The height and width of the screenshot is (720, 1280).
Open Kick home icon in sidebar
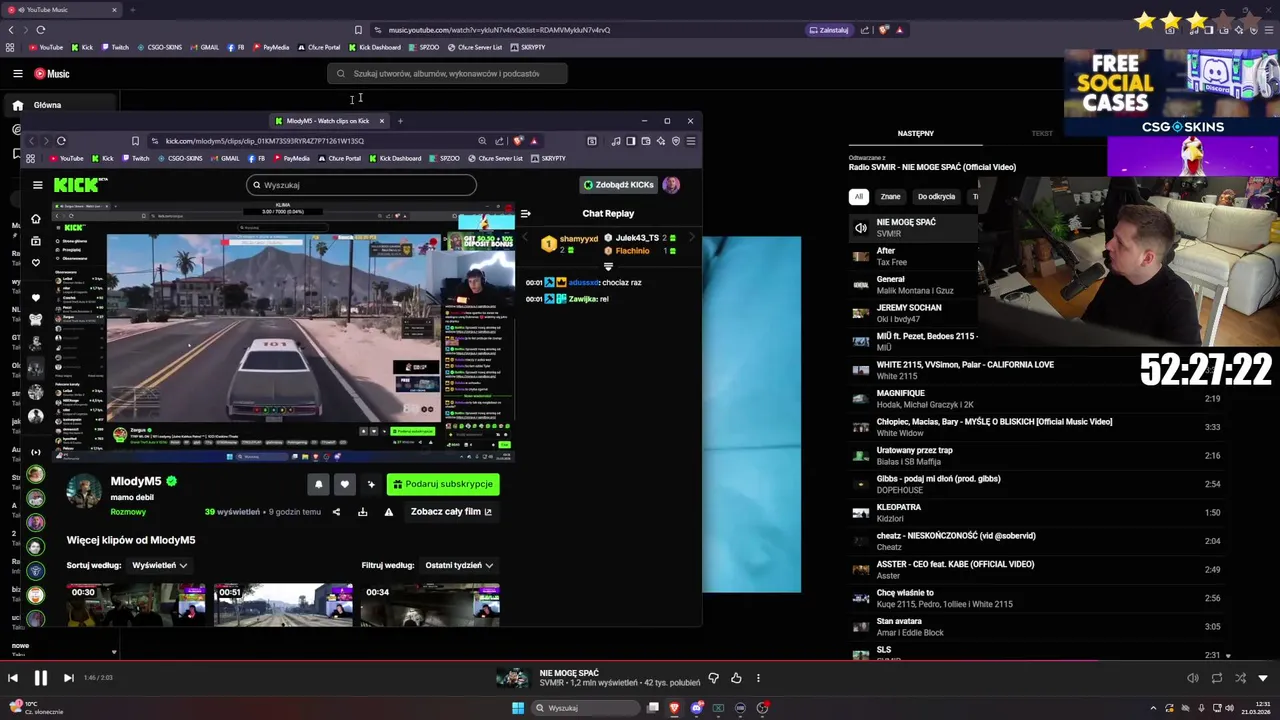click(x=36, y=219)
